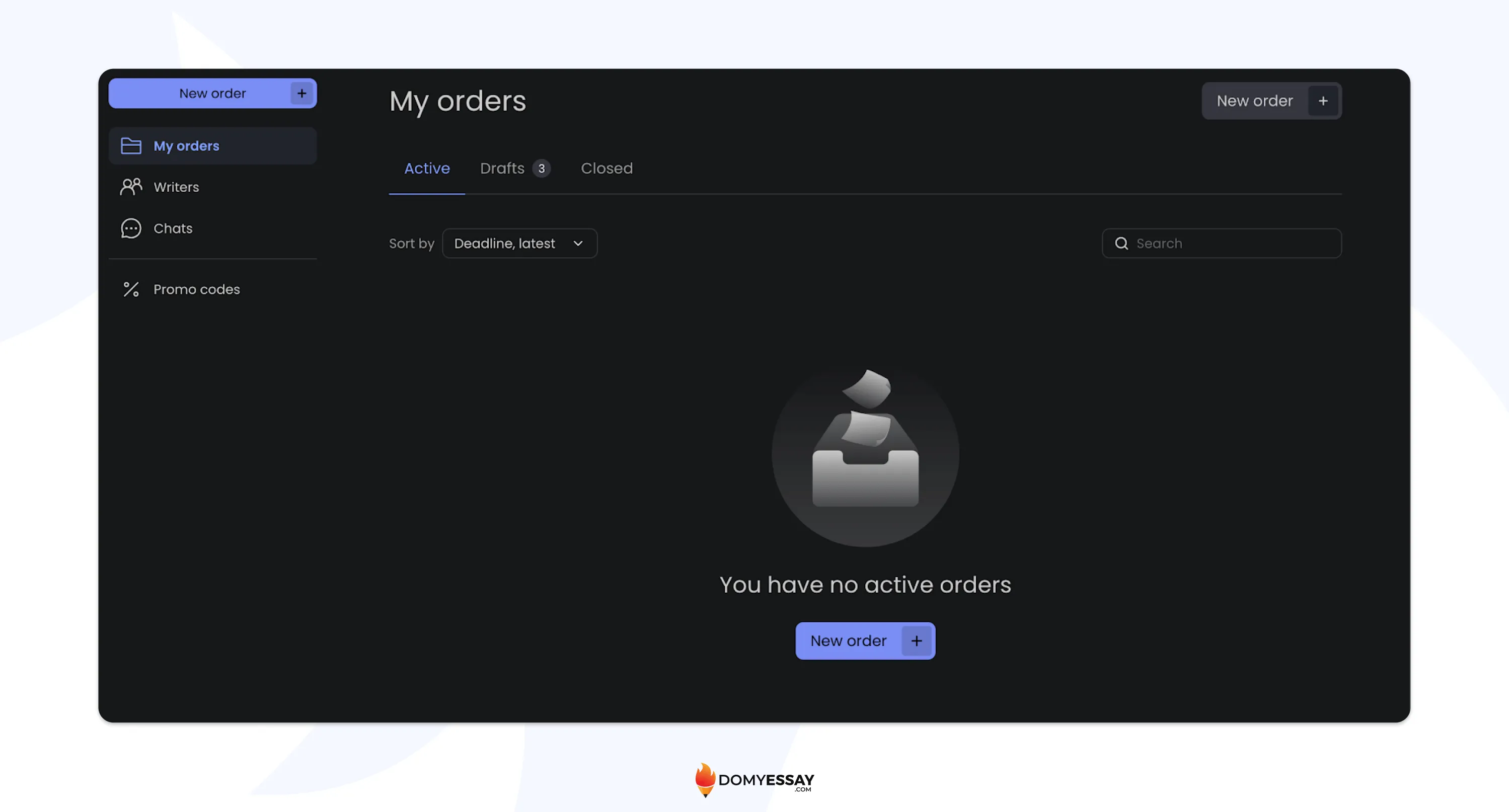
Task: Click the plus icon on the center New order button
Action: point(916,640)
